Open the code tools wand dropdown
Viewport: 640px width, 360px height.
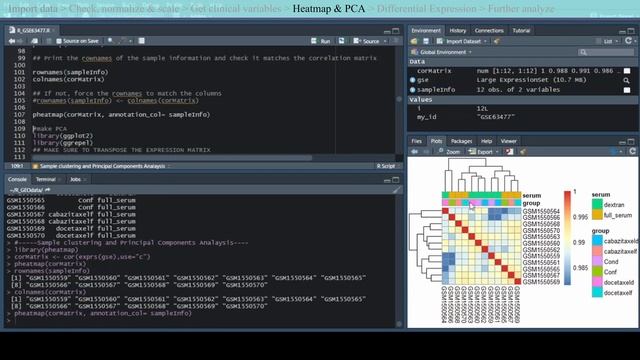124,41
